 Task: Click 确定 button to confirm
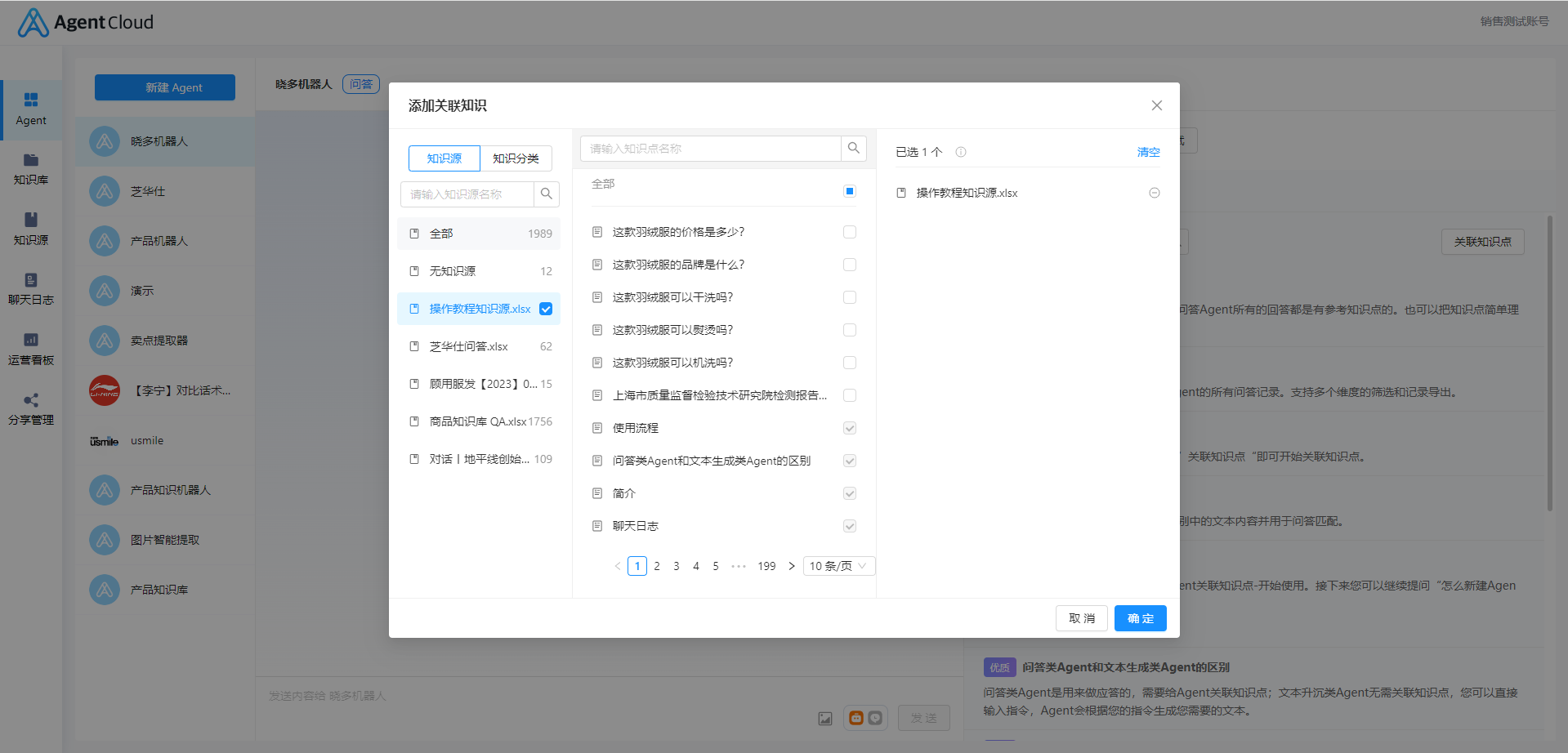(x=1141, y=618)
